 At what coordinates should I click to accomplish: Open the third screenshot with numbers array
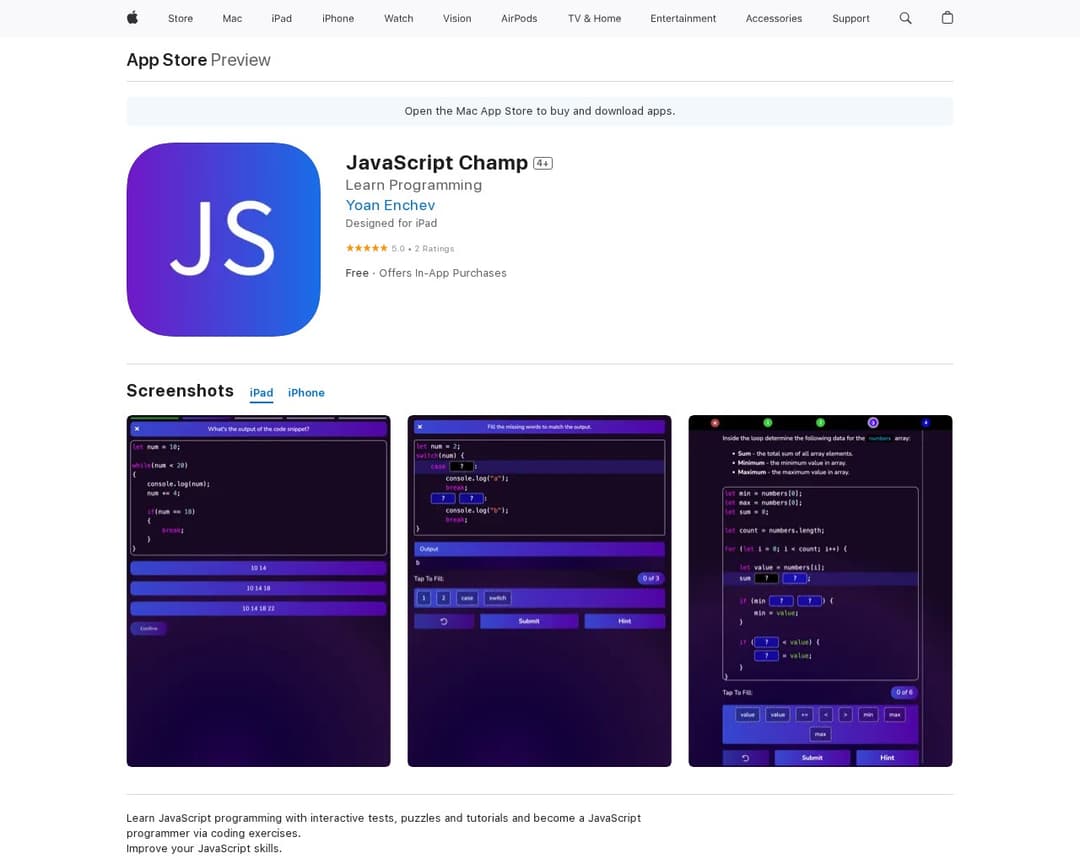[820, 590]
